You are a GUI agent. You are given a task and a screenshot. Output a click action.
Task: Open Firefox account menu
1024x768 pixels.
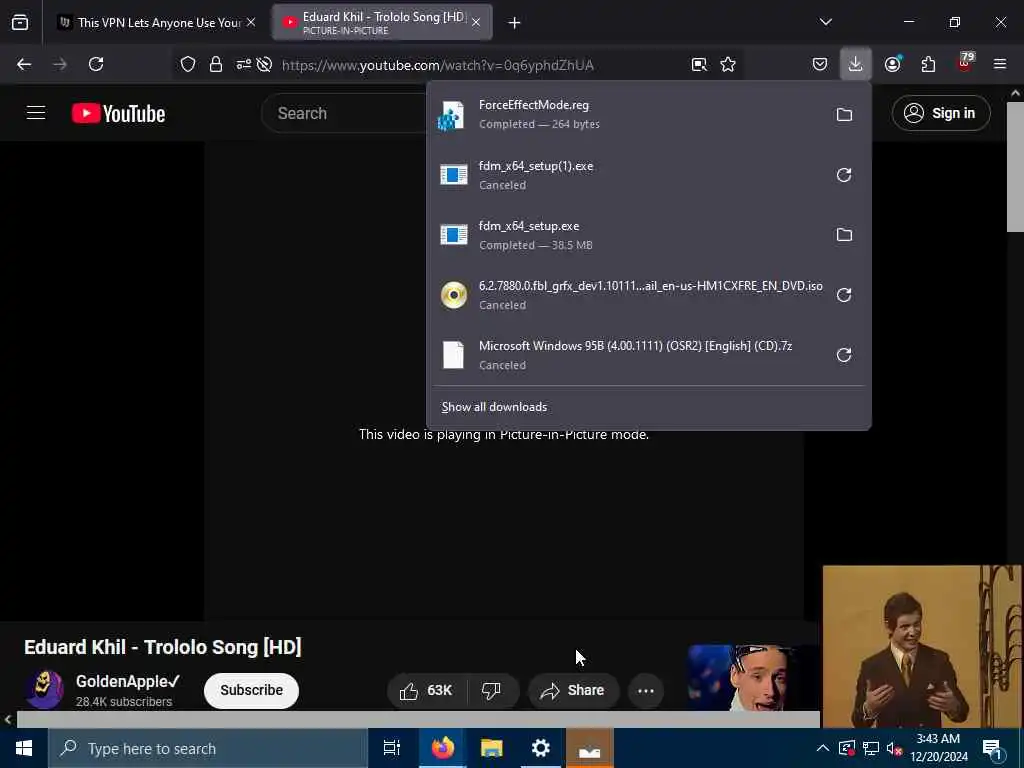coord(892,65)
